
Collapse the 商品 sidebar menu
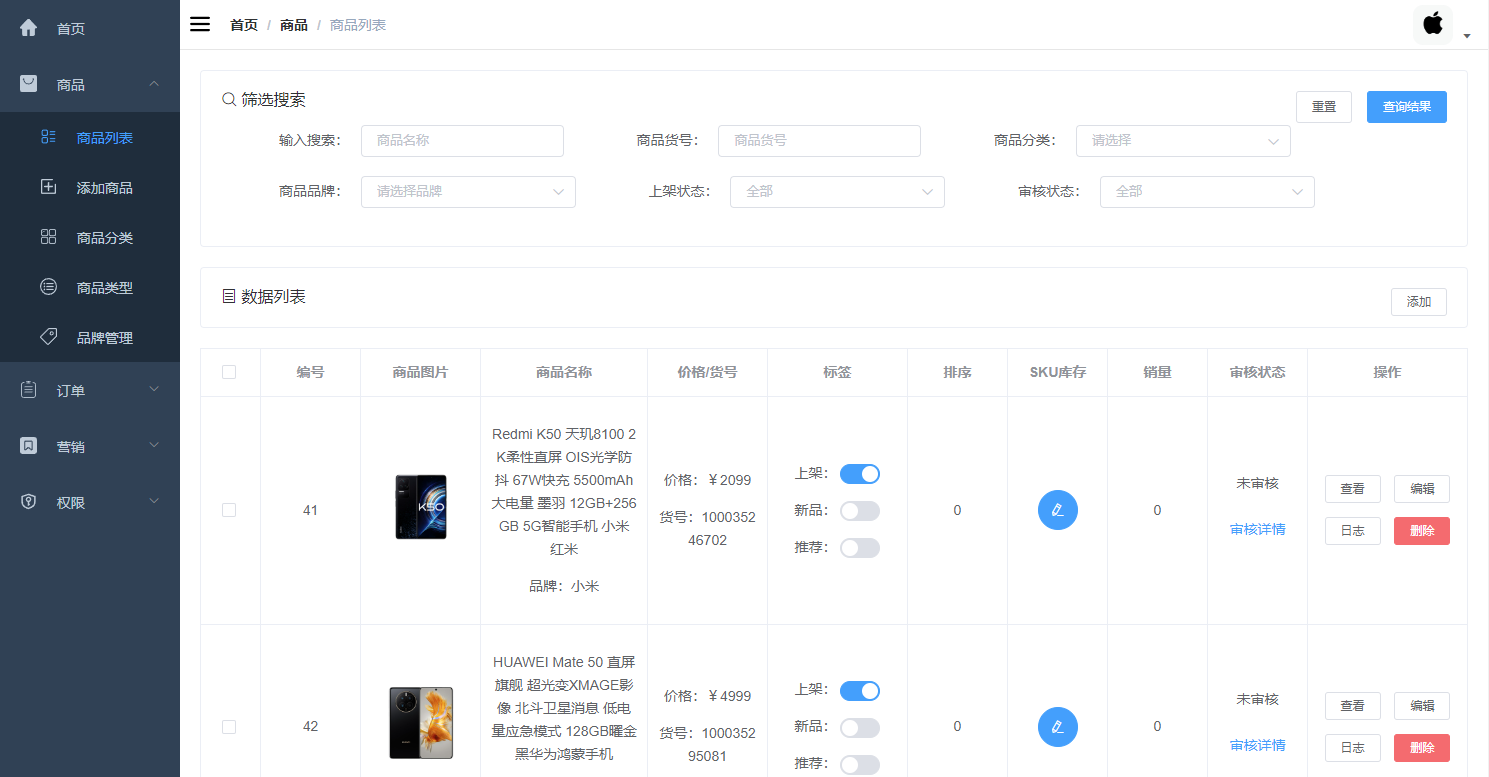(90, 84)
